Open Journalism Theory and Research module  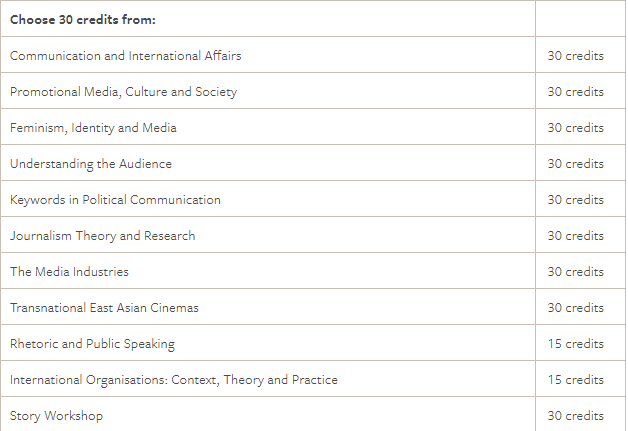click(102, 236)
